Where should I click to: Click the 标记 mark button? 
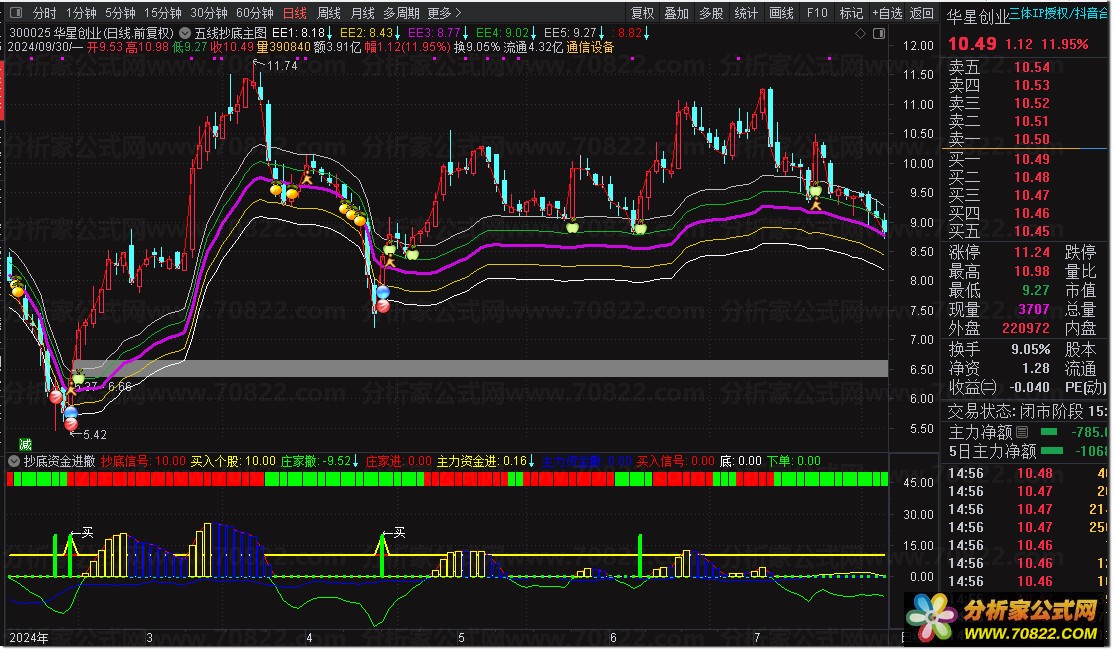tap(851, 13)
